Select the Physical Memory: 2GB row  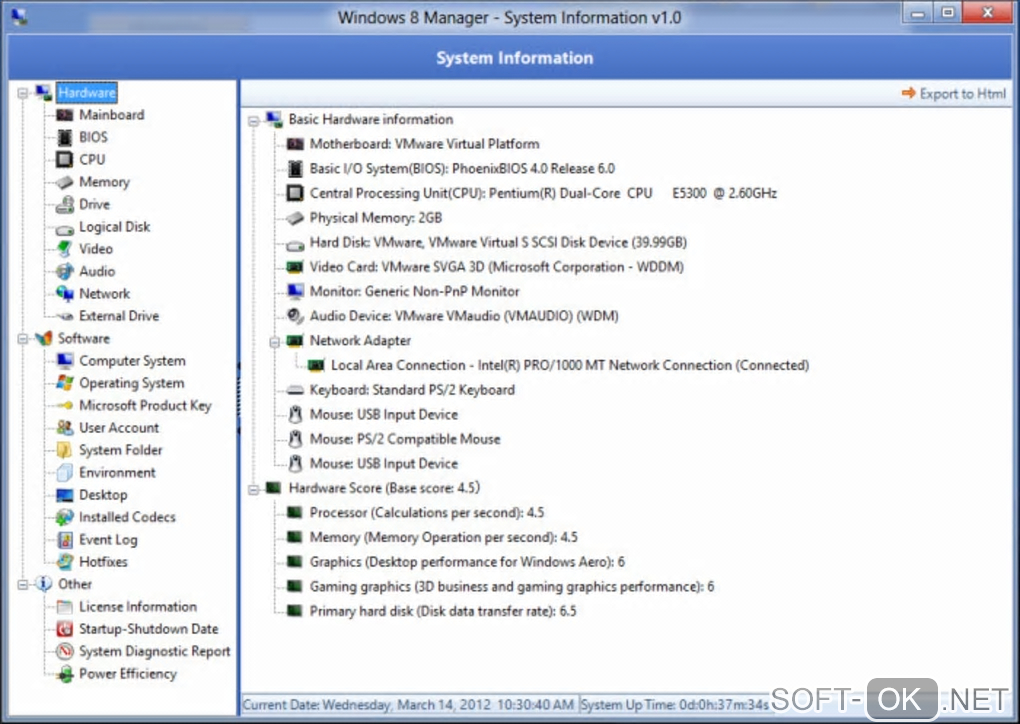(x=375, y=218)
